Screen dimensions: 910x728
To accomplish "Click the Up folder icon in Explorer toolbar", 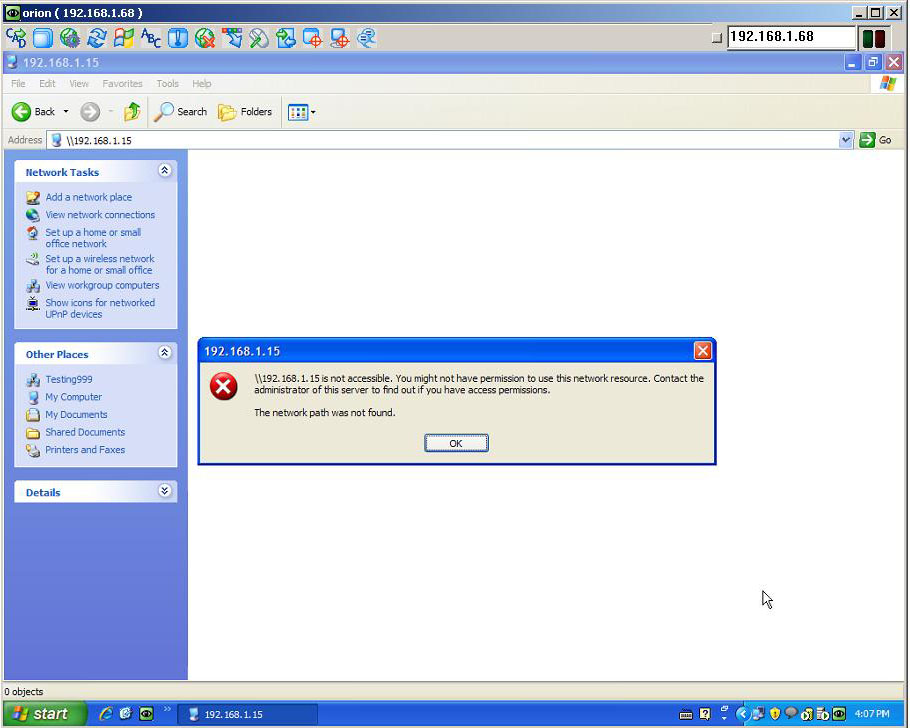I will pyautogui.click(x=132, y=111).
